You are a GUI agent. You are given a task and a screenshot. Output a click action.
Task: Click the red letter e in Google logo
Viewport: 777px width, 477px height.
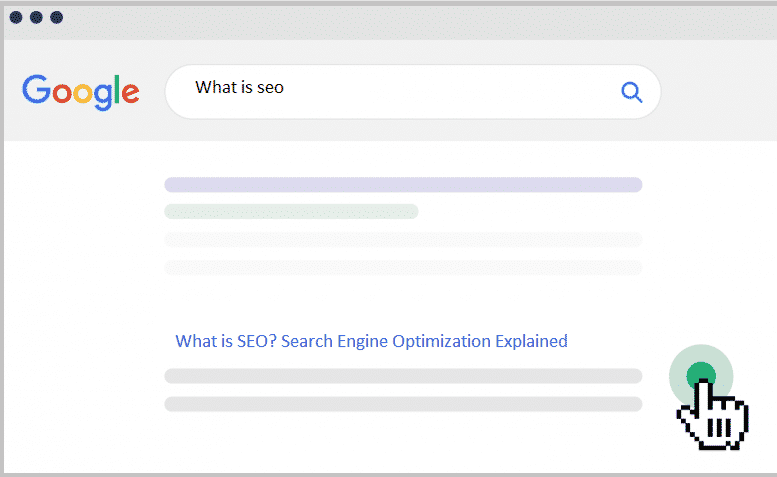pos(130,93)
